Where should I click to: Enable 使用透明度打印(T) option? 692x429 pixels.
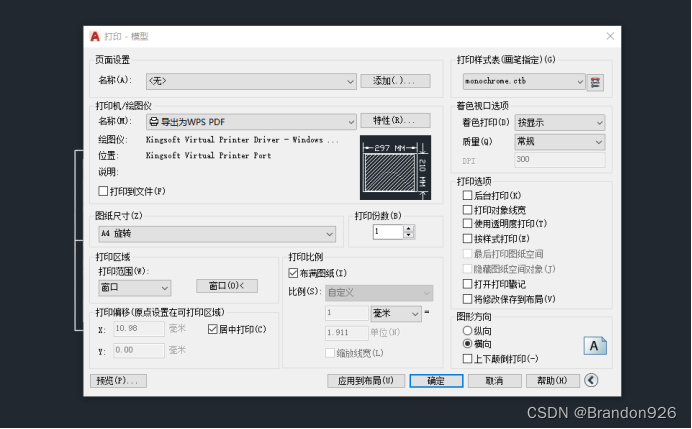(x=467, y=224)
